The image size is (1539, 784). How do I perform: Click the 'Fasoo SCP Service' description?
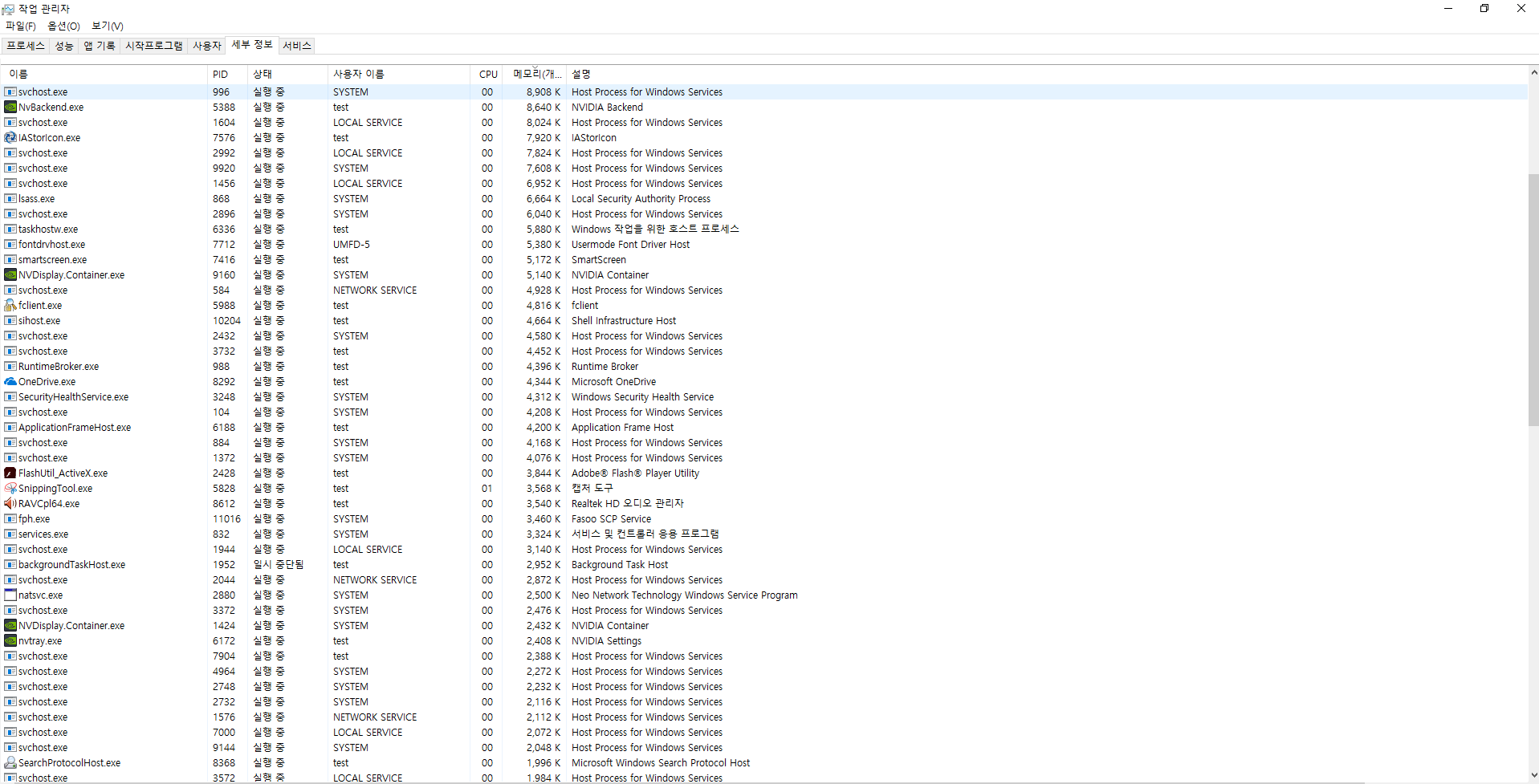click(611, 519)
